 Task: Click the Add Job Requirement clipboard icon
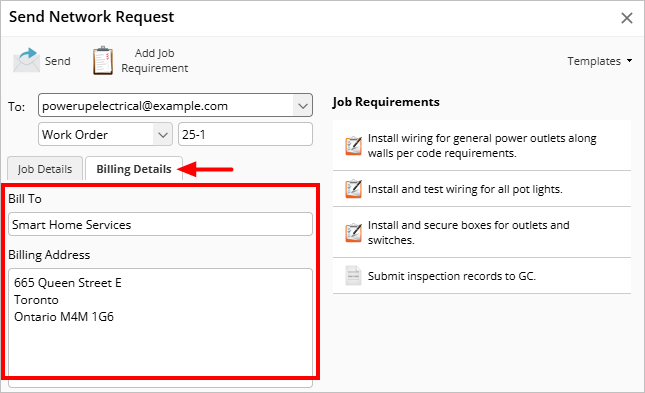click(103, 60)
